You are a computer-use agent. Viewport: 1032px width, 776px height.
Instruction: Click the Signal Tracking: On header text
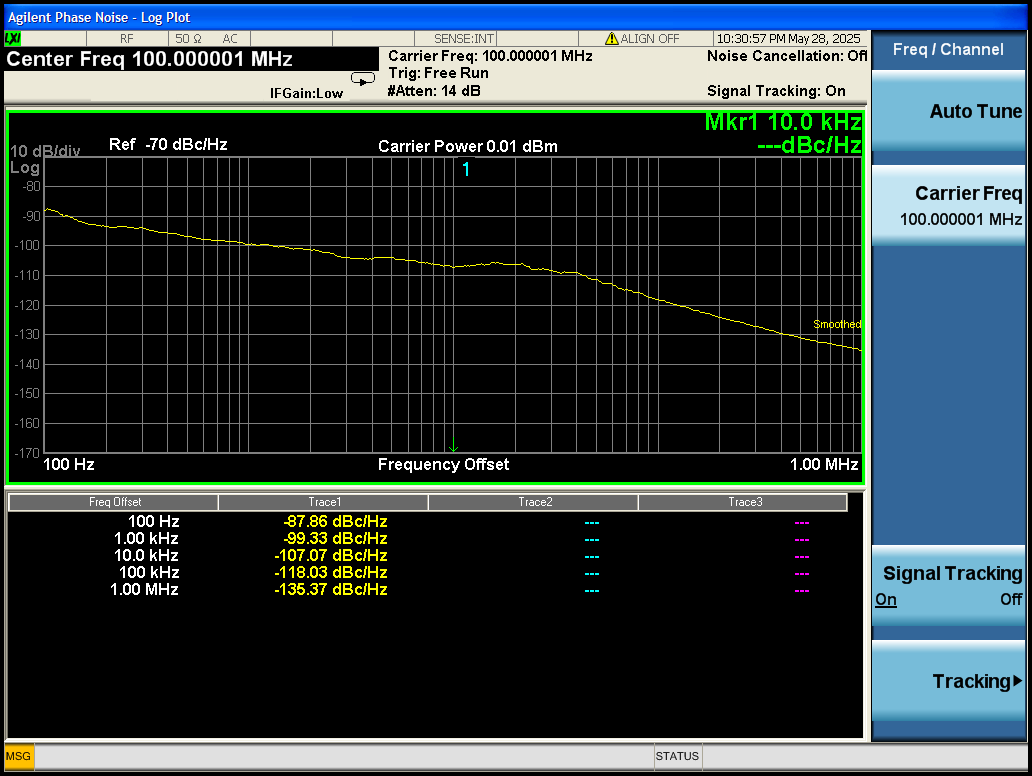[x=776, y=91]
